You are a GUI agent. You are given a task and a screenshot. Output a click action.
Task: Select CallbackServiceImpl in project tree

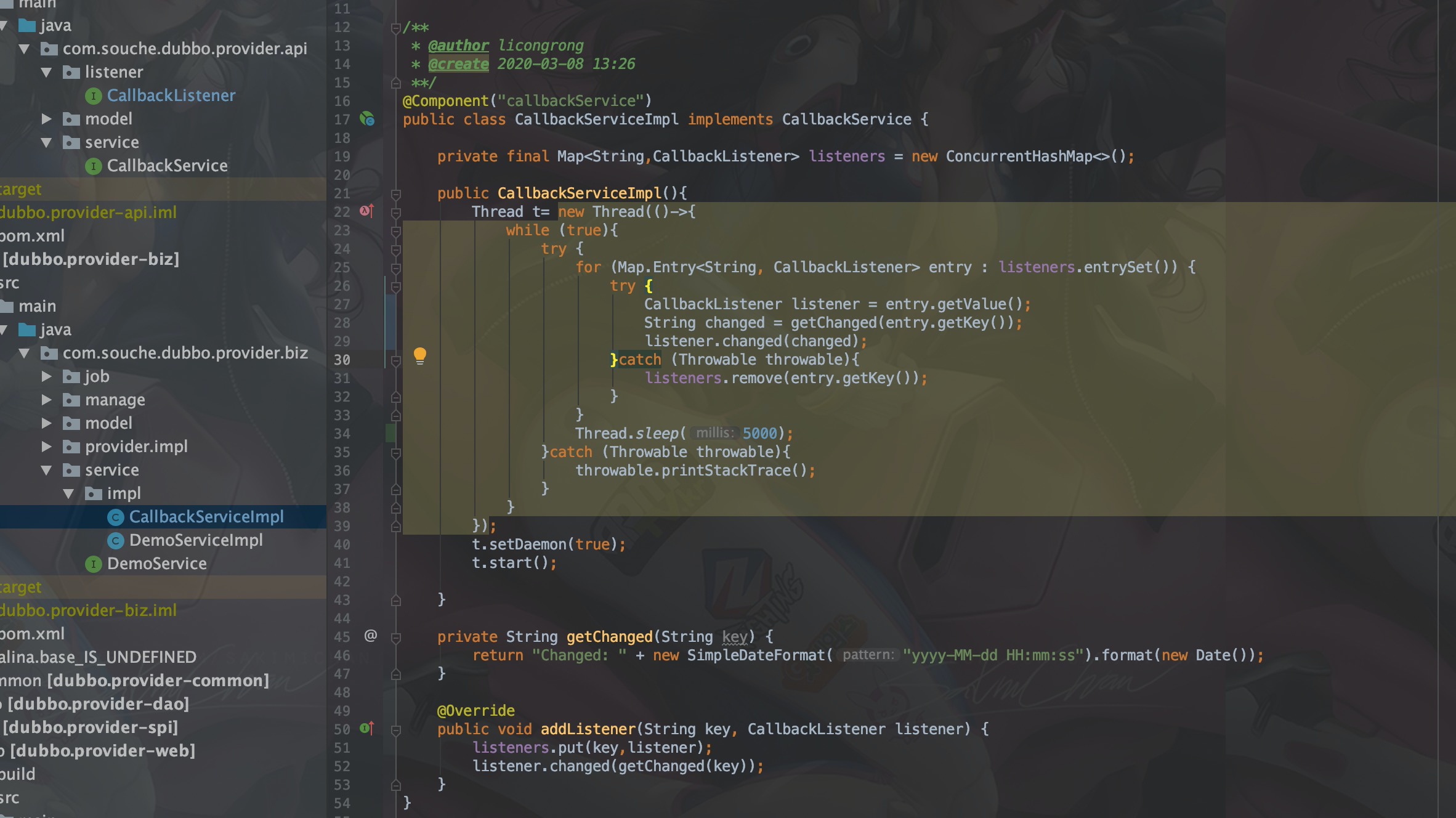point(206,517)
